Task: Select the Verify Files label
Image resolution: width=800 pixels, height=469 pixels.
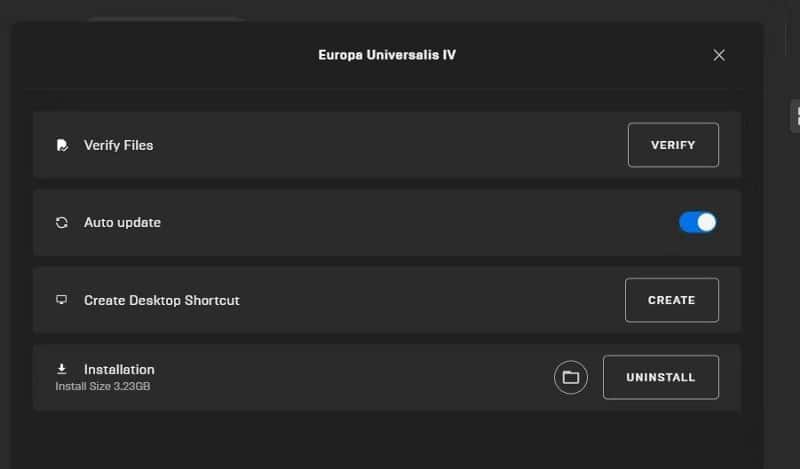Action: pos(118,145)
